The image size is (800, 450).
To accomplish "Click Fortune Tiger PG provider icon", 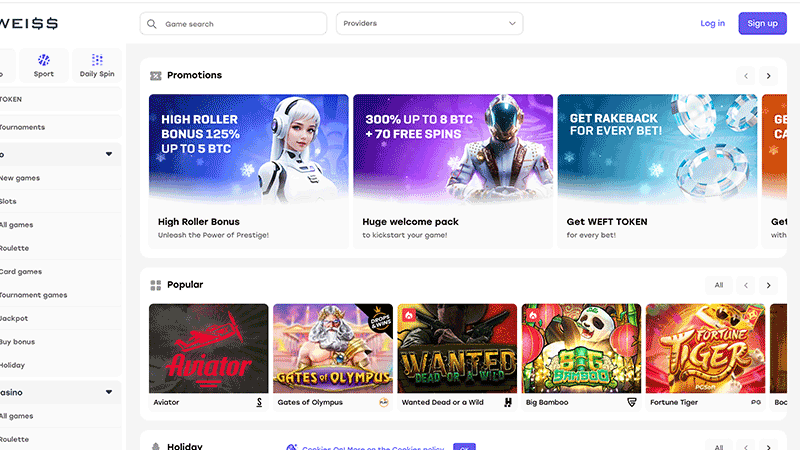I will click(756, 403).
